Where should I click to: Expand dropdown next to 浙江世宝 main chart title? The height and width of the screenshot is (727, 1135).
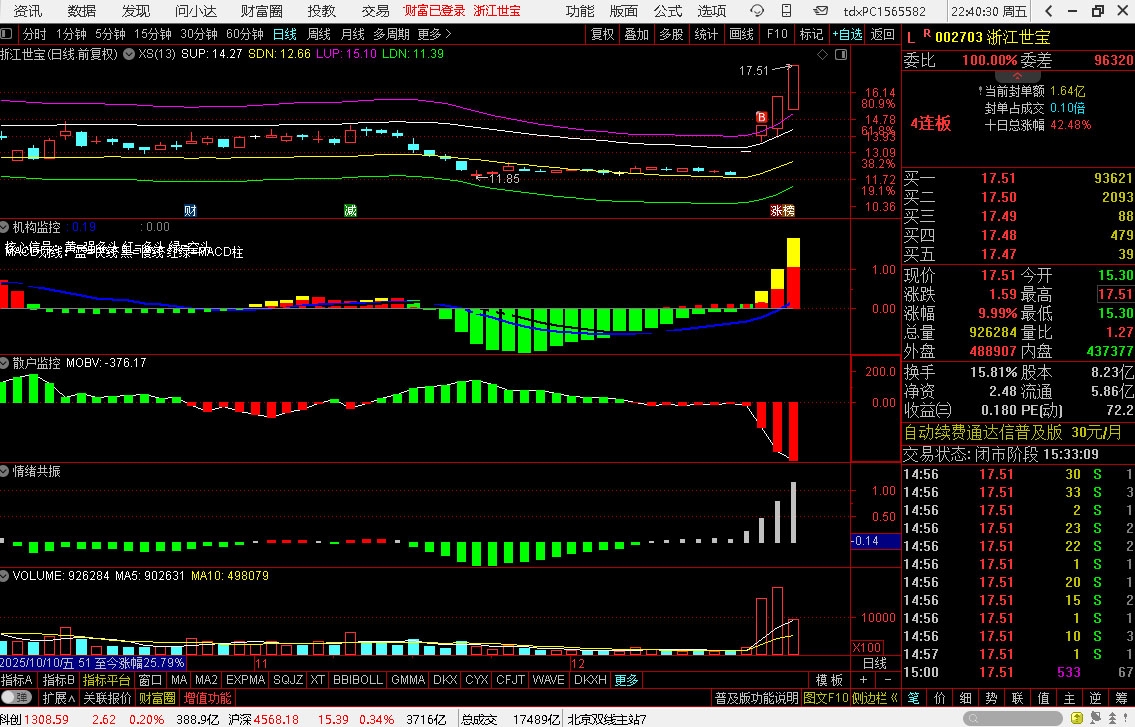tap(129, 54)
